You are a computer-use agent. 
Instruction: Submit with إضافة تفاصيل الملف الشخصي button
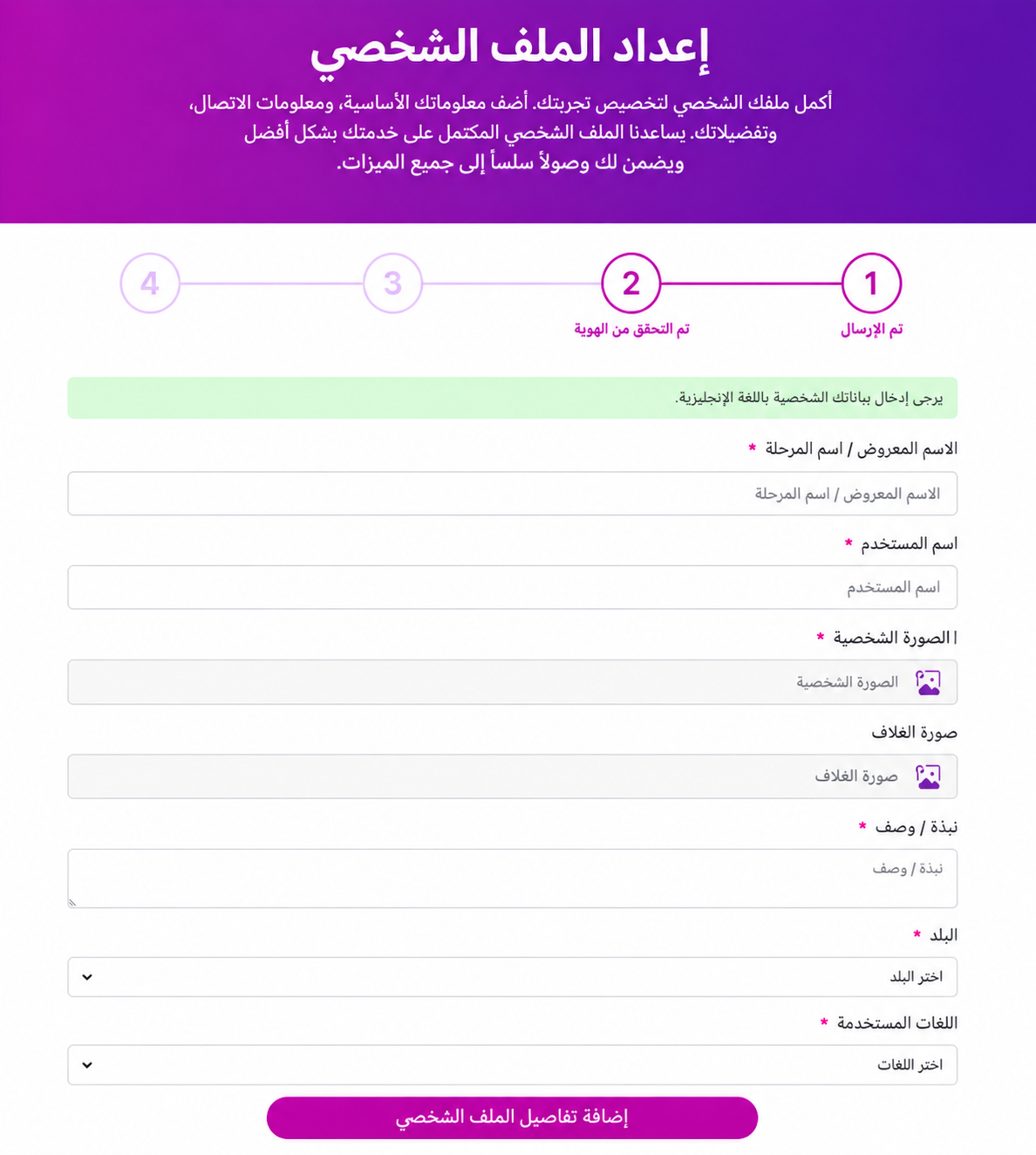click(x=512, y=1117)
